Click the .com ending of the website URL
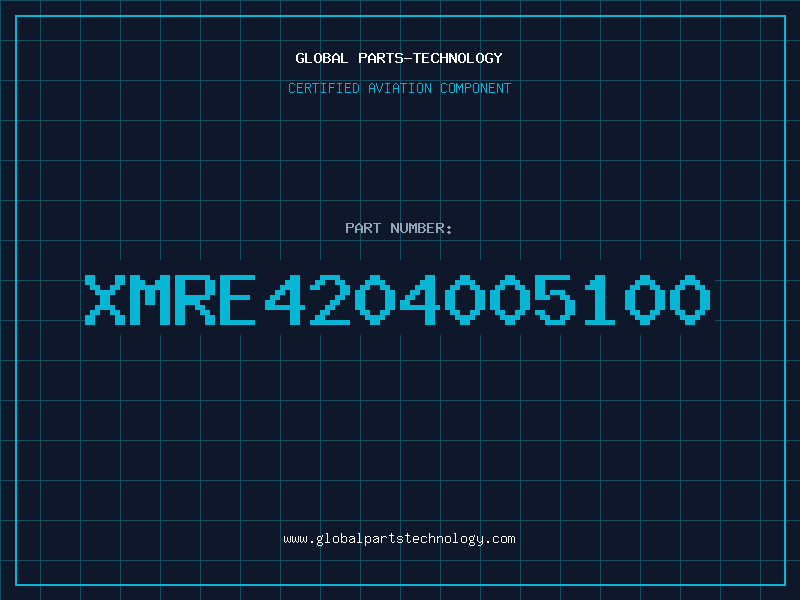 [500, 539]
